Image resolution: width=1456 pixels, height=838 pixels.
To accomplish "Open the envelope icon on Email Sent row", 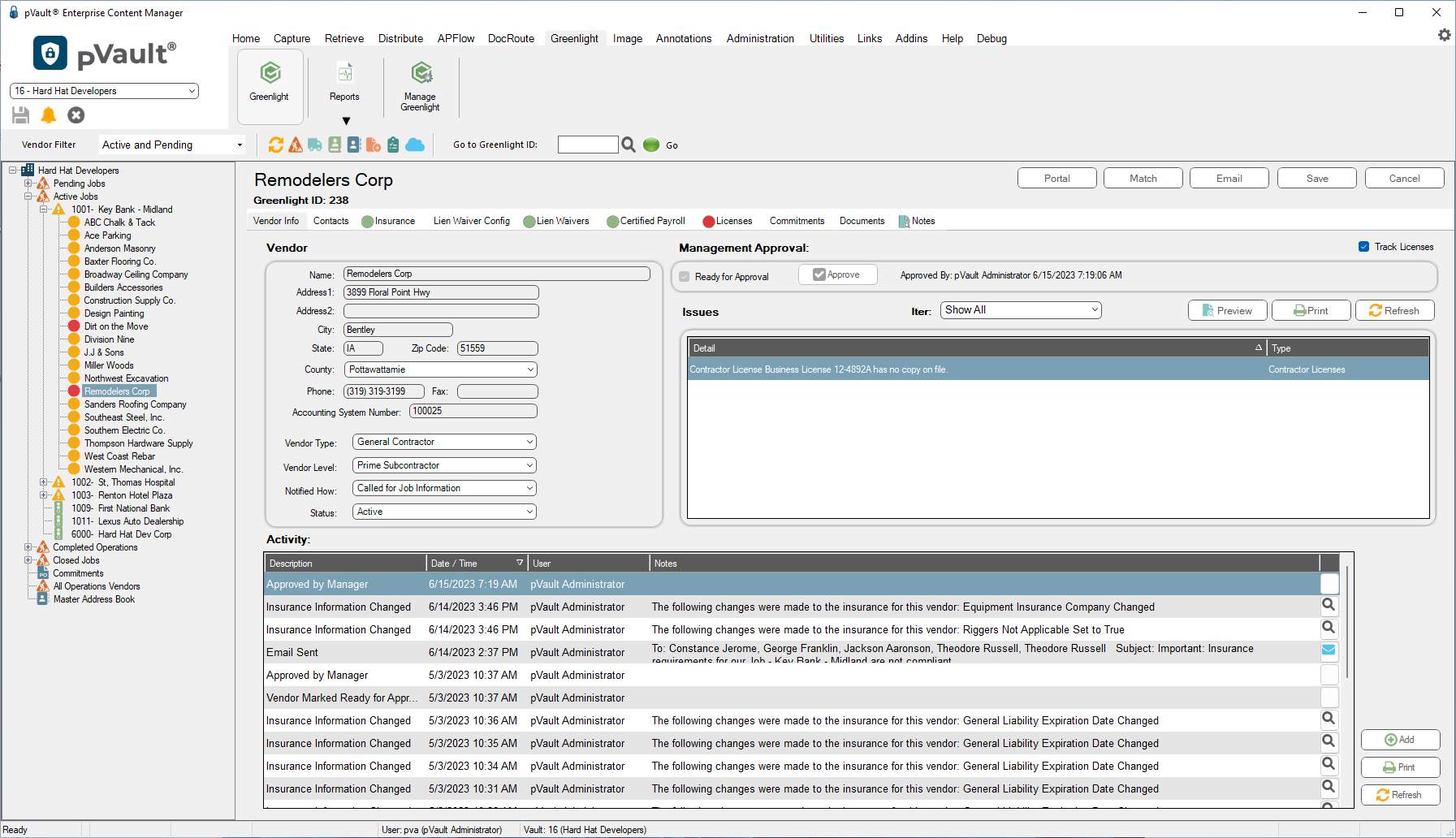I will point(1329,650).
